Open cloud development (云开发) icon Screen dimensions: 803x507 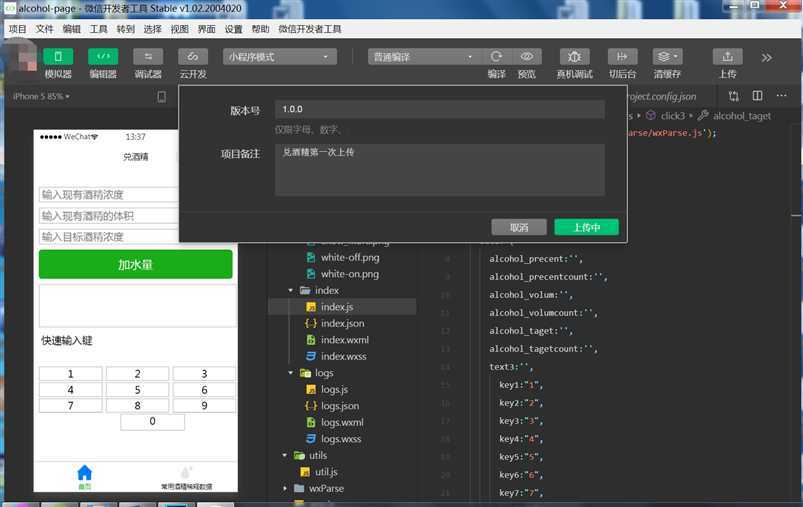click(x=193, y=56)
